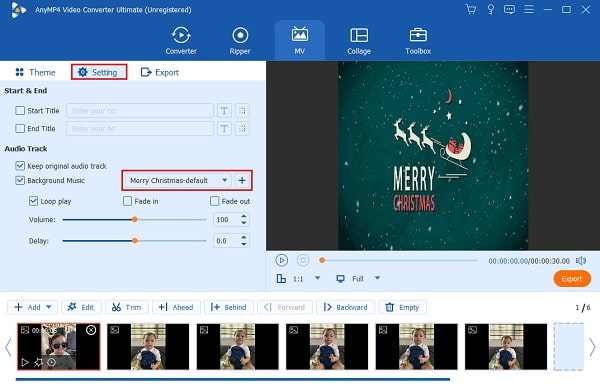Screen dimensions: 600x388
Task: Enable the Fade in checkbox
Action: [127, 201]
